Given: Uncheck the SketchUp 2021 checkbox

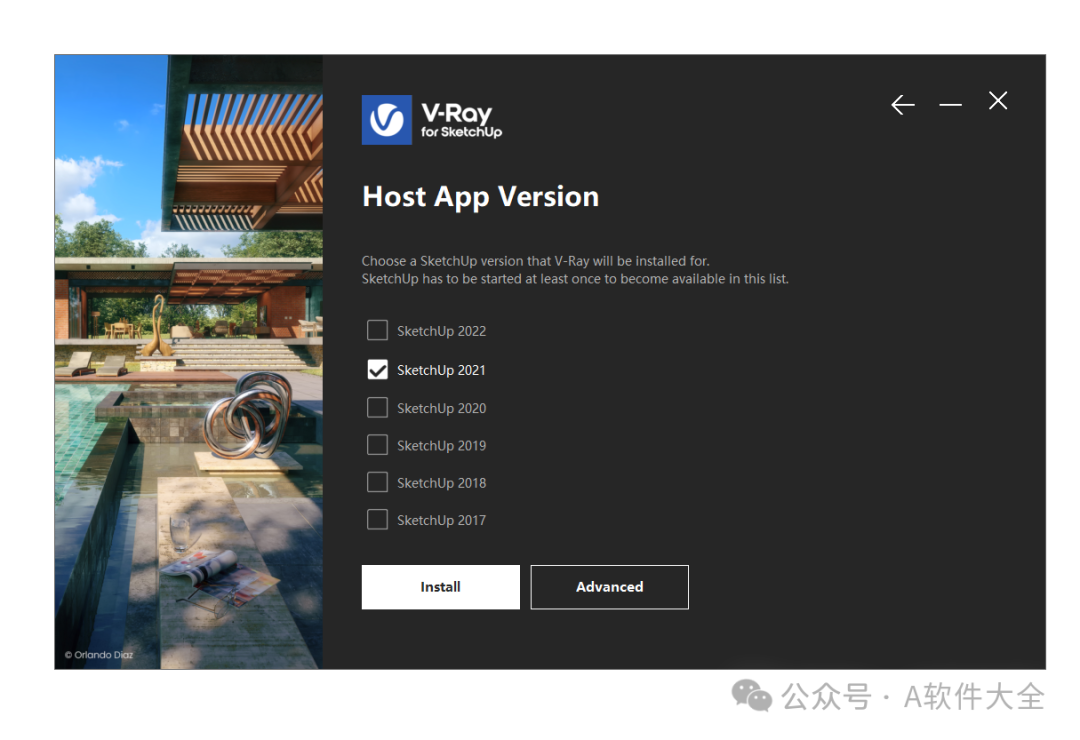Looking at the screenshot, I should 377,370.
